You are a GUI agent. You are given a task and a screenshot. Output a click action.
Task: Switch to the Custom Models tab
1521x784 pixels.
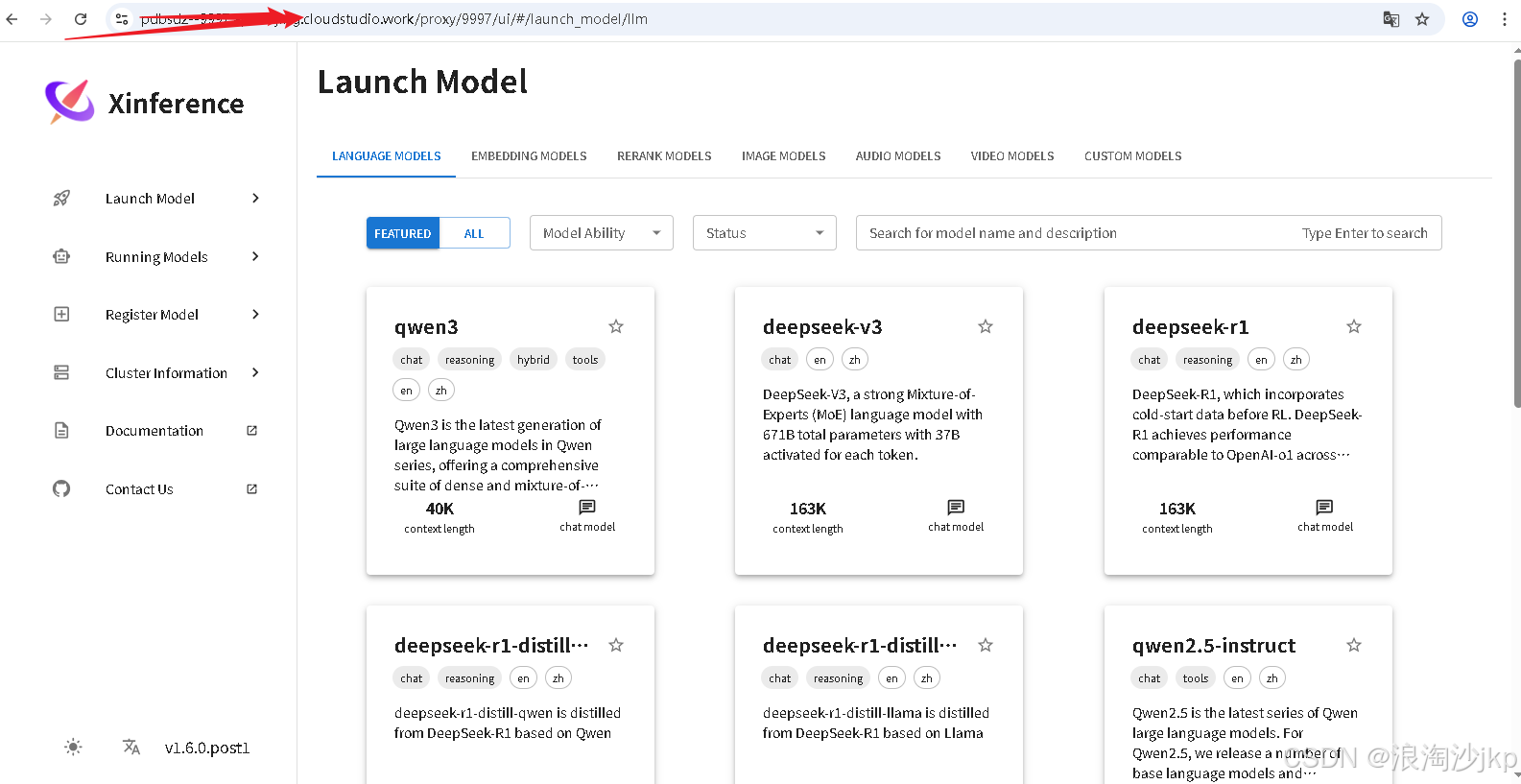coord(1132,156)
